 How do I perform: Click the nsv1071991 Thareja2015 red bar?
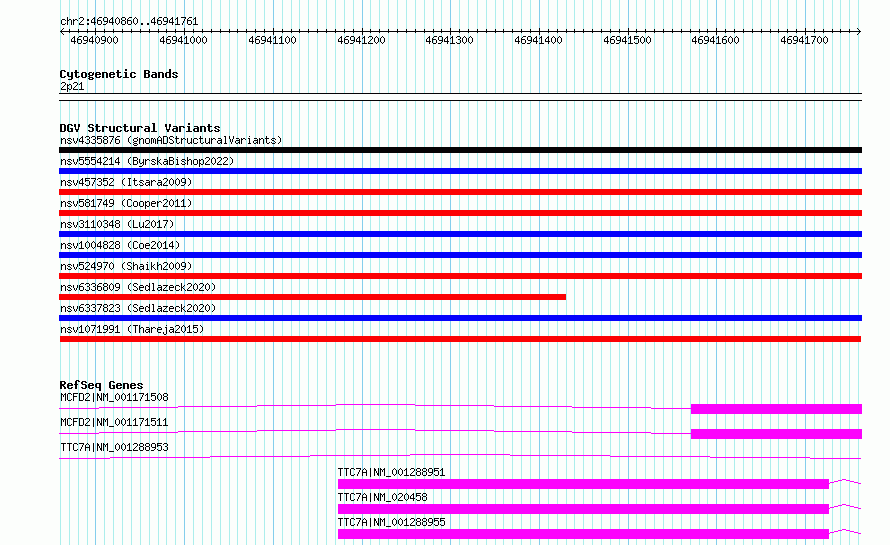(x=460, y=339)
